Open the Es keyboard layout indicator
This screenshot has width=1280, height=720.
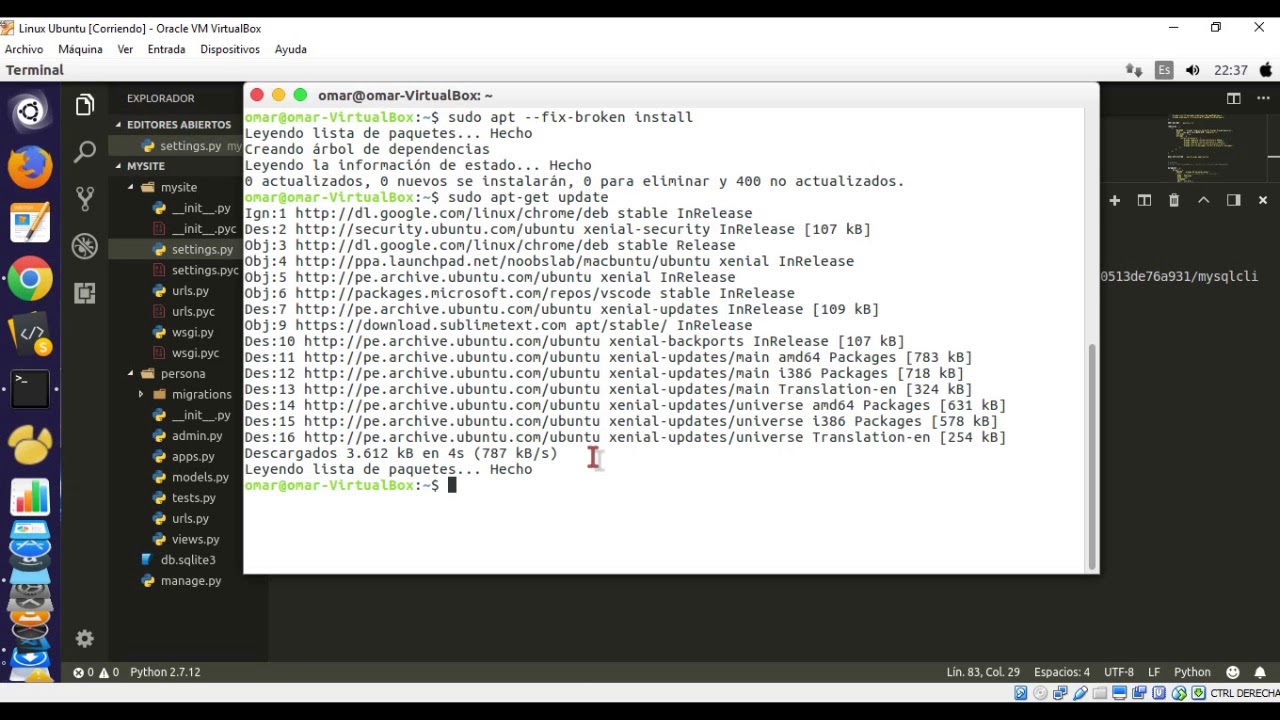point(1164,70)
